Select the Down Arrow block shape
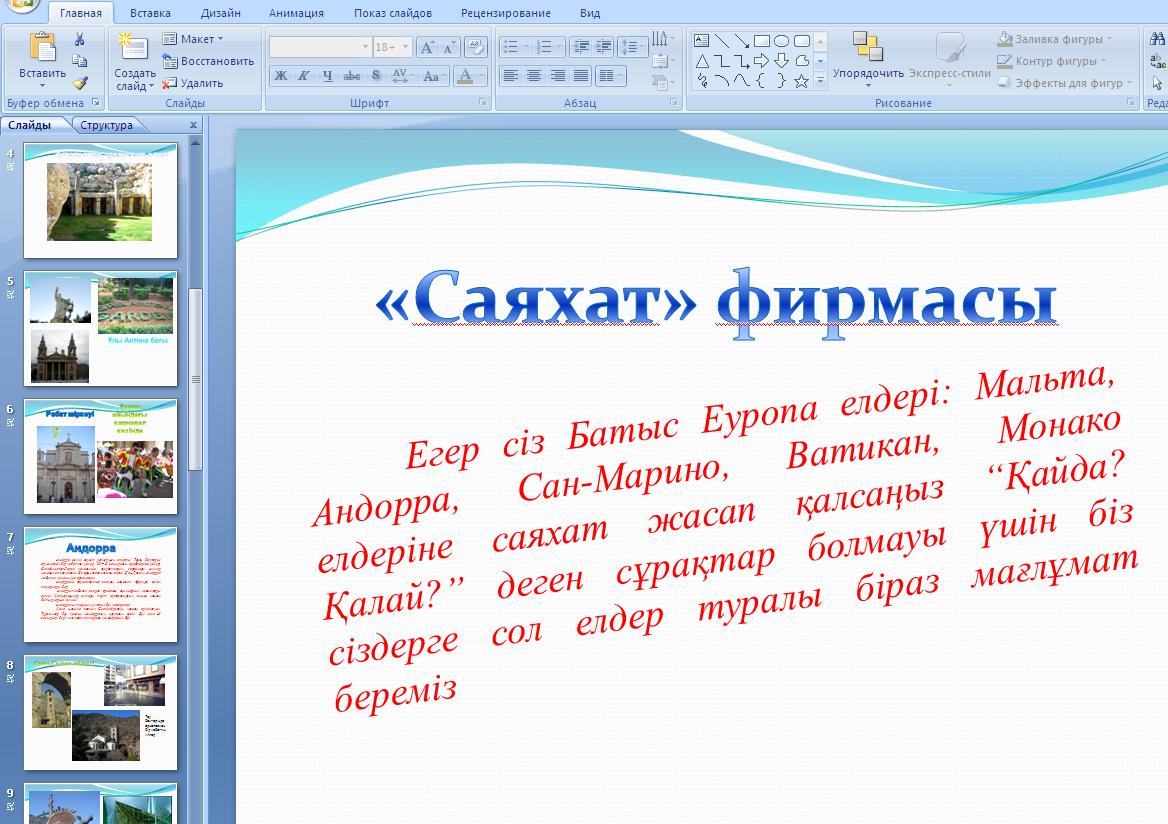This screenshot has height=824, width=1168. 781,61
